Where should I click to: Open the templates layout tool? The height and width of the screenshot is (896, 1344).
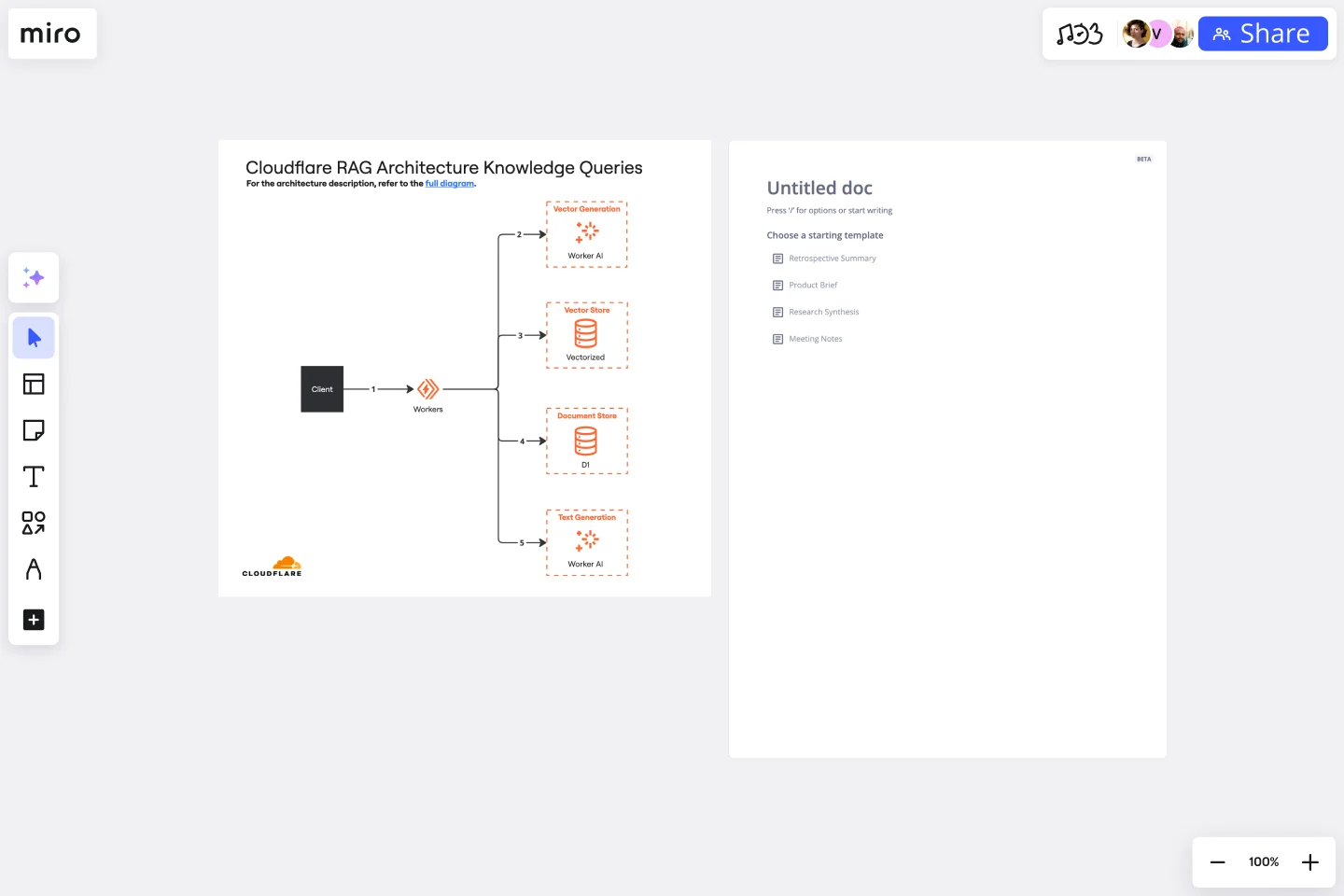point(34,384)
